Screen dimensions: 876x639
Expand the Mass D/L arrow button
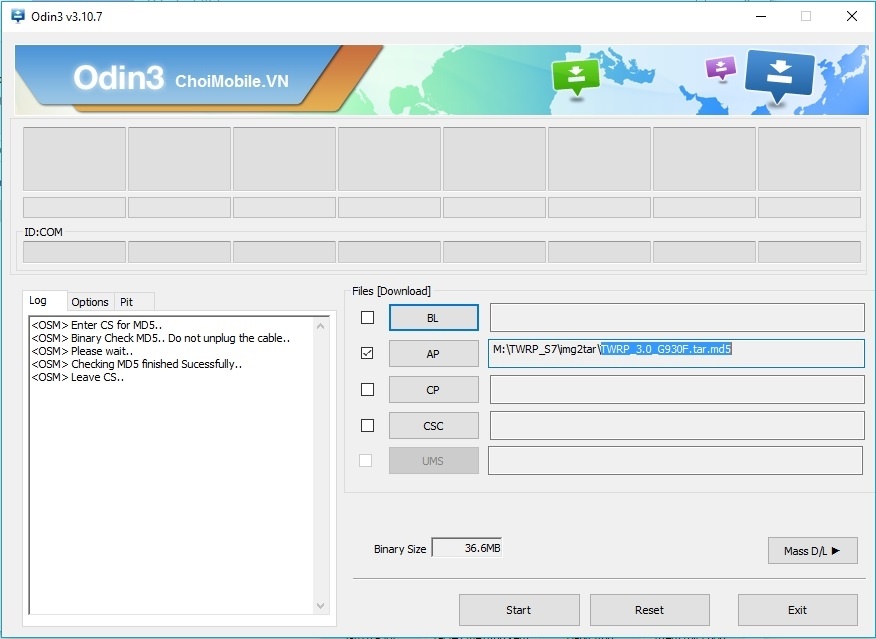pos(812,551)
